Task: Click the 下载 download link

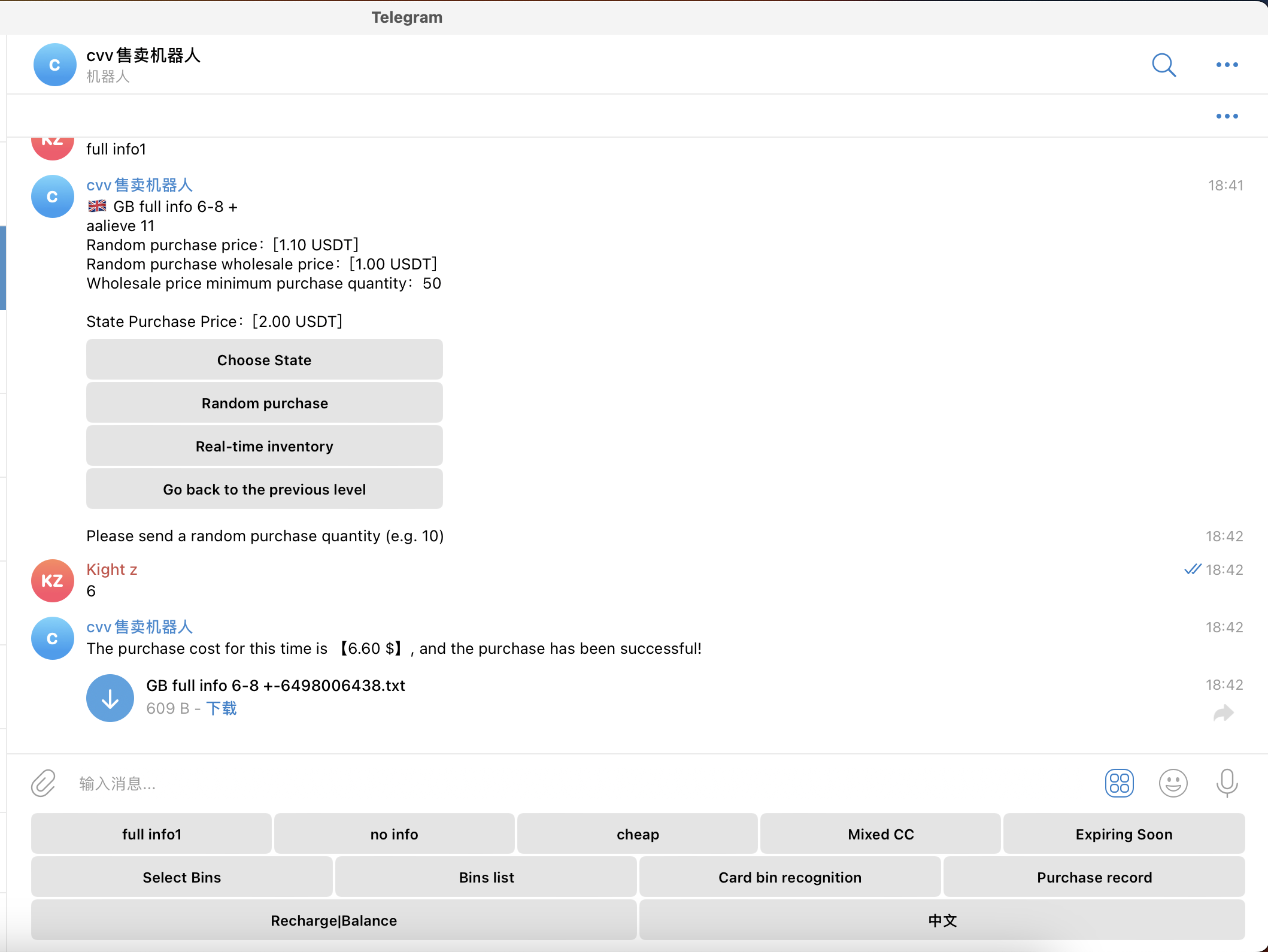Action: coord(222,708)
